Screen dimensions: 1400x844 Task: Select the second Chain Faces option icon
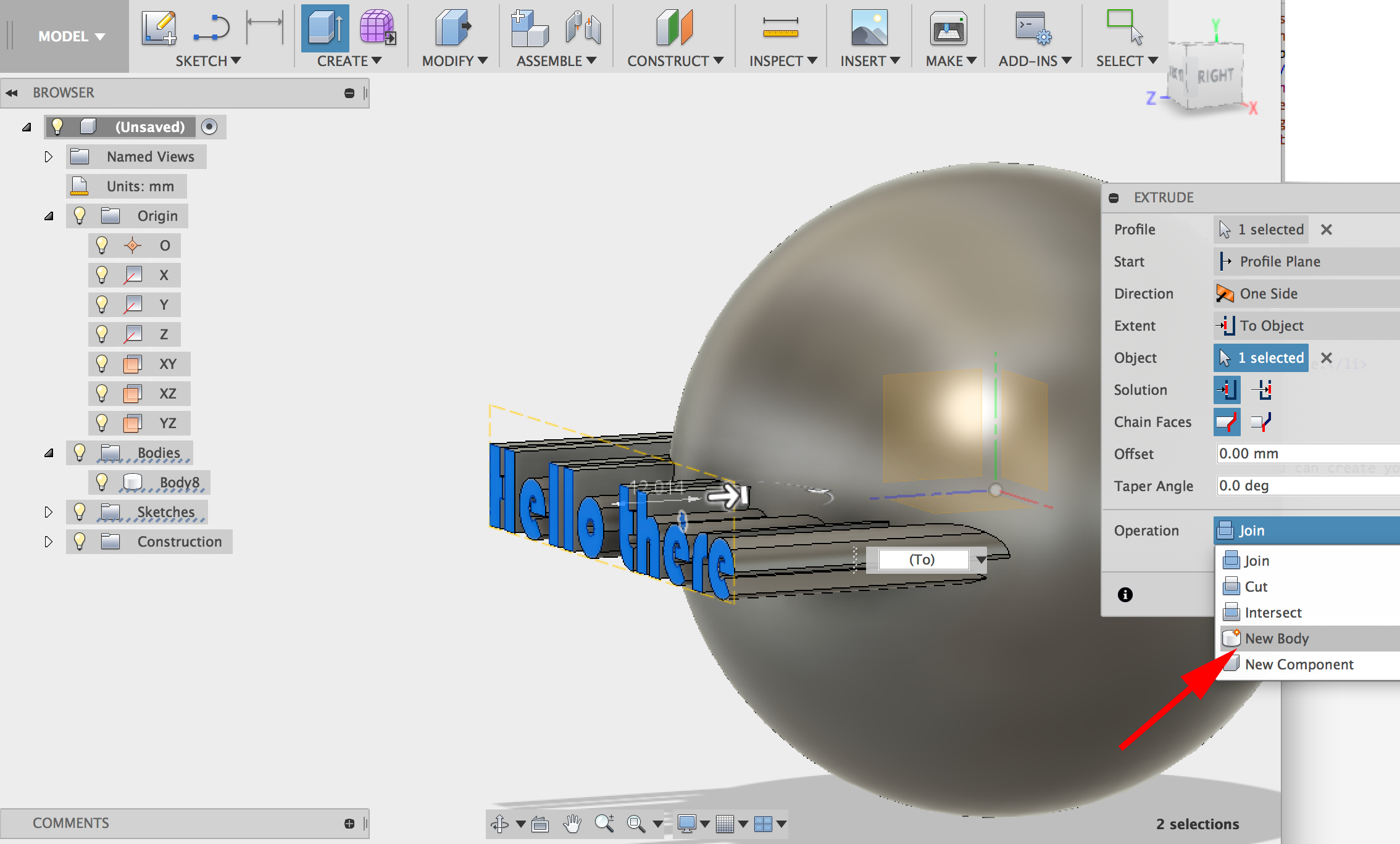pos(1261,422)
